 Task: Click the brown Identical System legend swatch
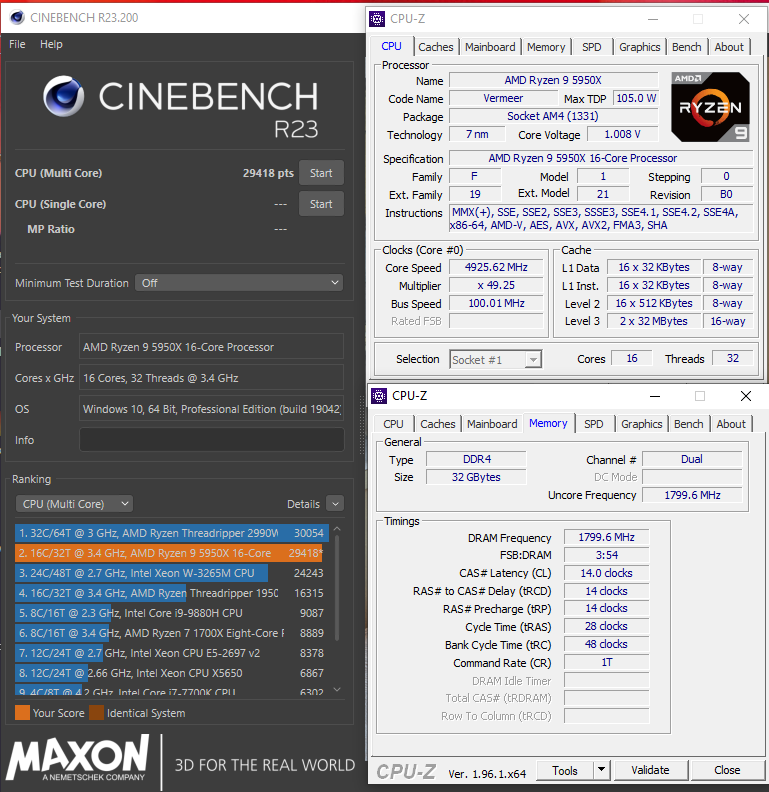click(x=96, y=713)
